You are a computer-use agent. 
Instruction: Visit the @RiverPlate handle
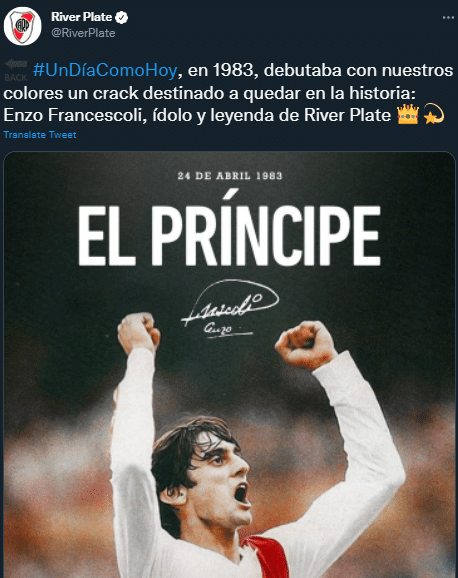(83, 33)
